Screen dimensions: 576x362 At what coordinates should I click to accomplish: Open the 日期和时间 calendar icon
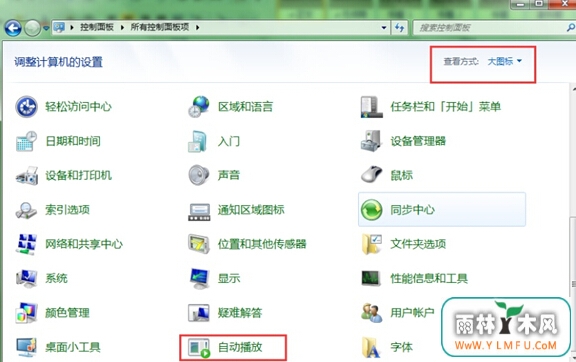(26, 141)
